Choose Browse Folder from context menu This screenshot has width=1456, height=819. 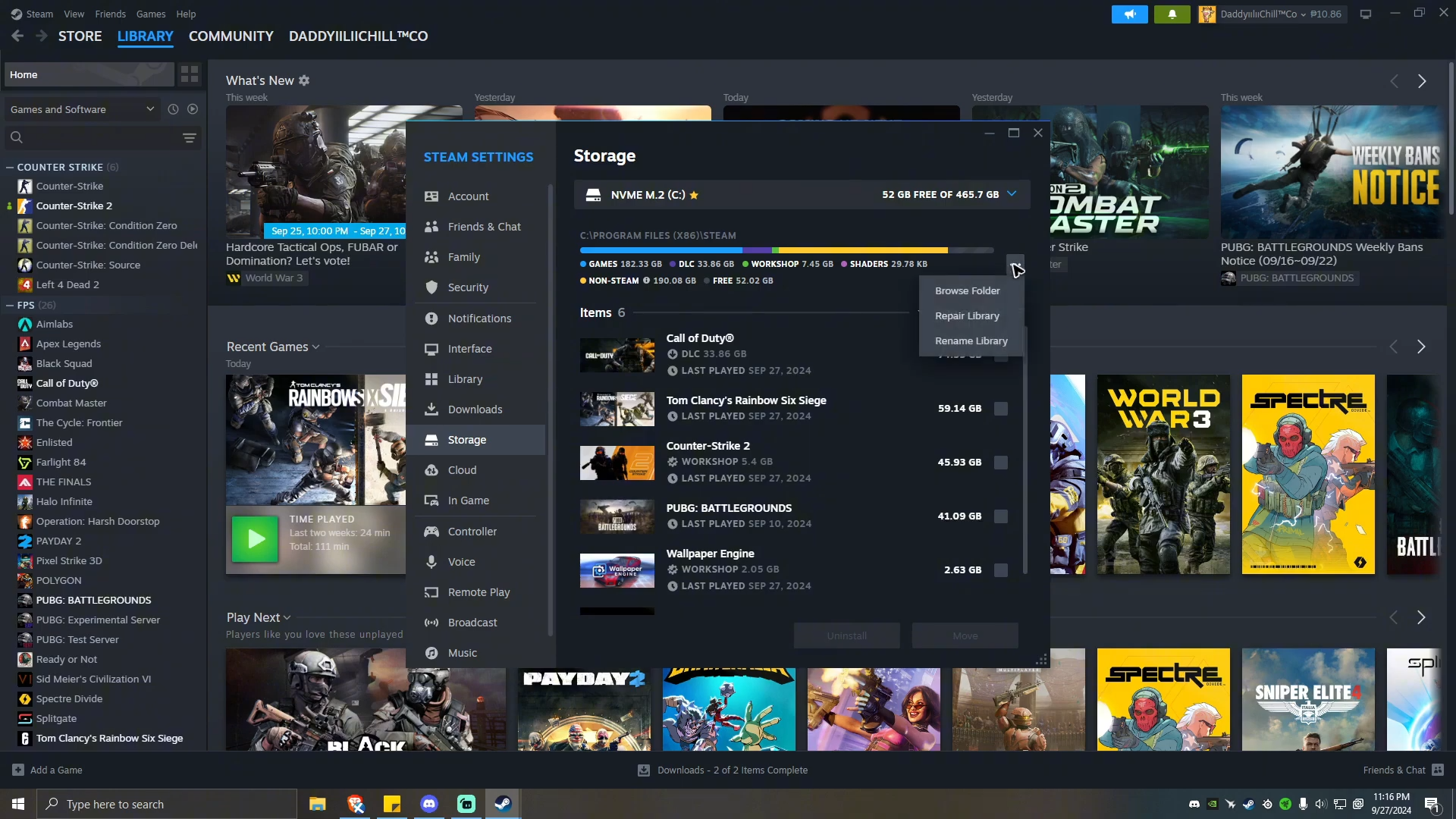click(x=968, y=290)
